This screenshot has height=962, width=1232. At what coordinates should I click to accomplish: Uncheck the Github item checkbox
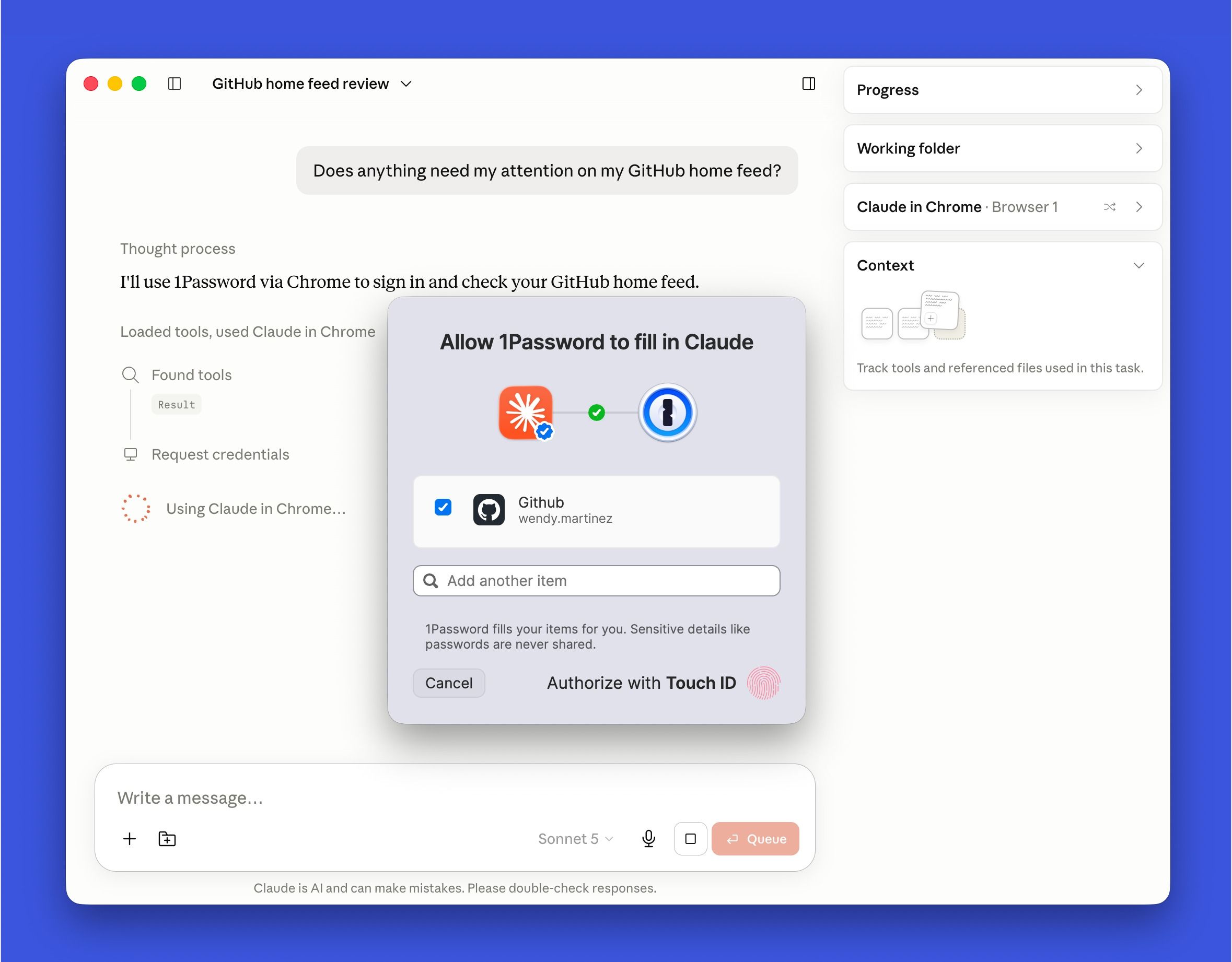[x=443, y=508]
